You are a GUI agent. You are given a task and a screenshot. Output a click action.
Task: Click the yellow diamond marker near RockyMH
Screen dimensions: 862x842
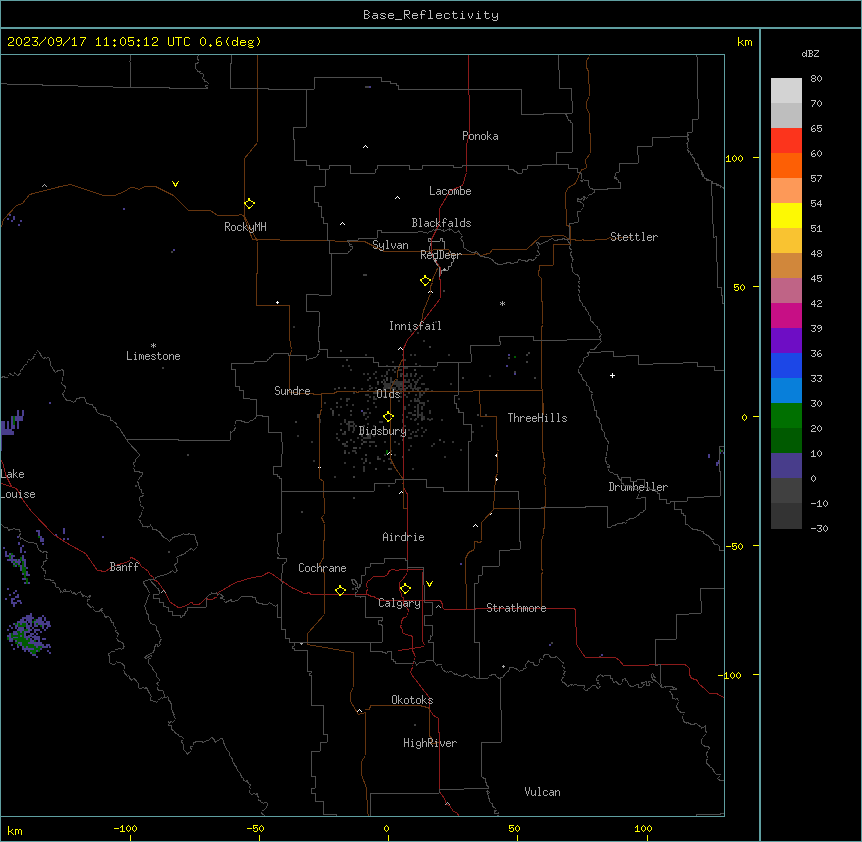[x=249, y=204]
